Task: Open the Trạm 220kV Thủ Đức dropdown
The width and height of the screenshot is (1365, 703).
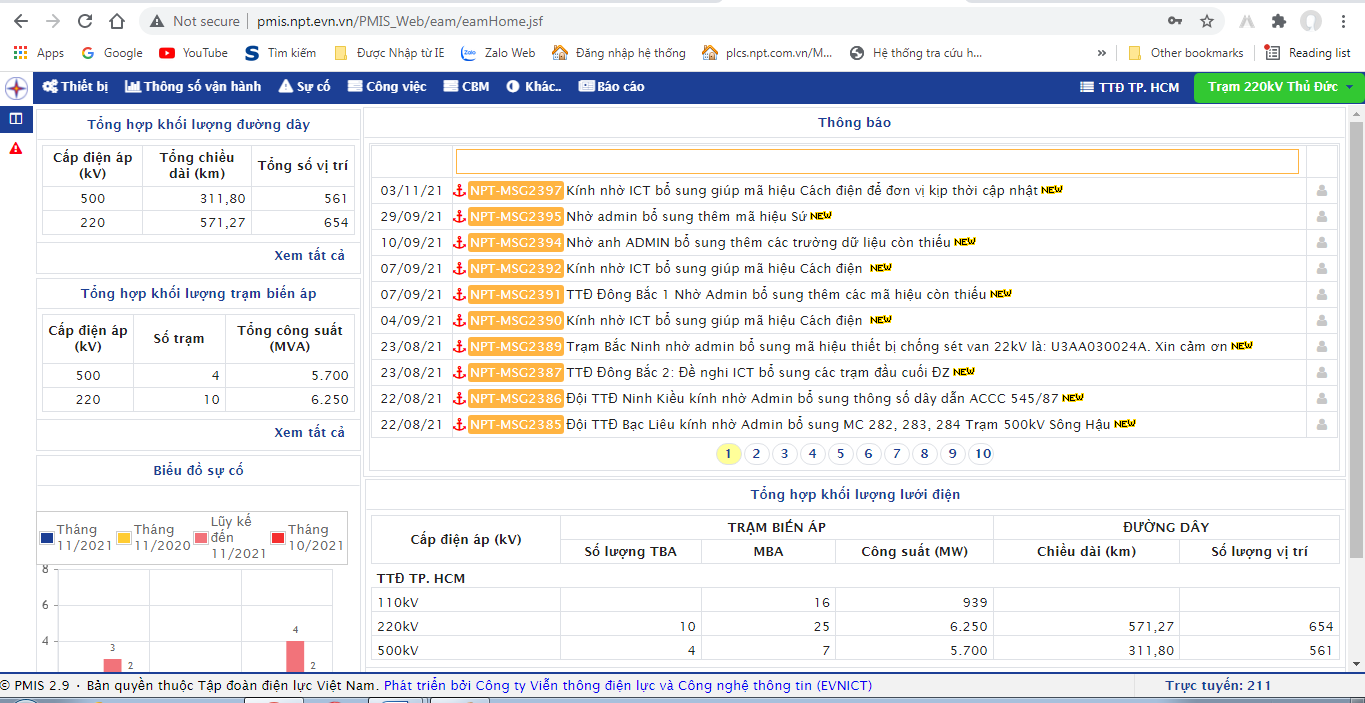Action: click(1278, 87)
